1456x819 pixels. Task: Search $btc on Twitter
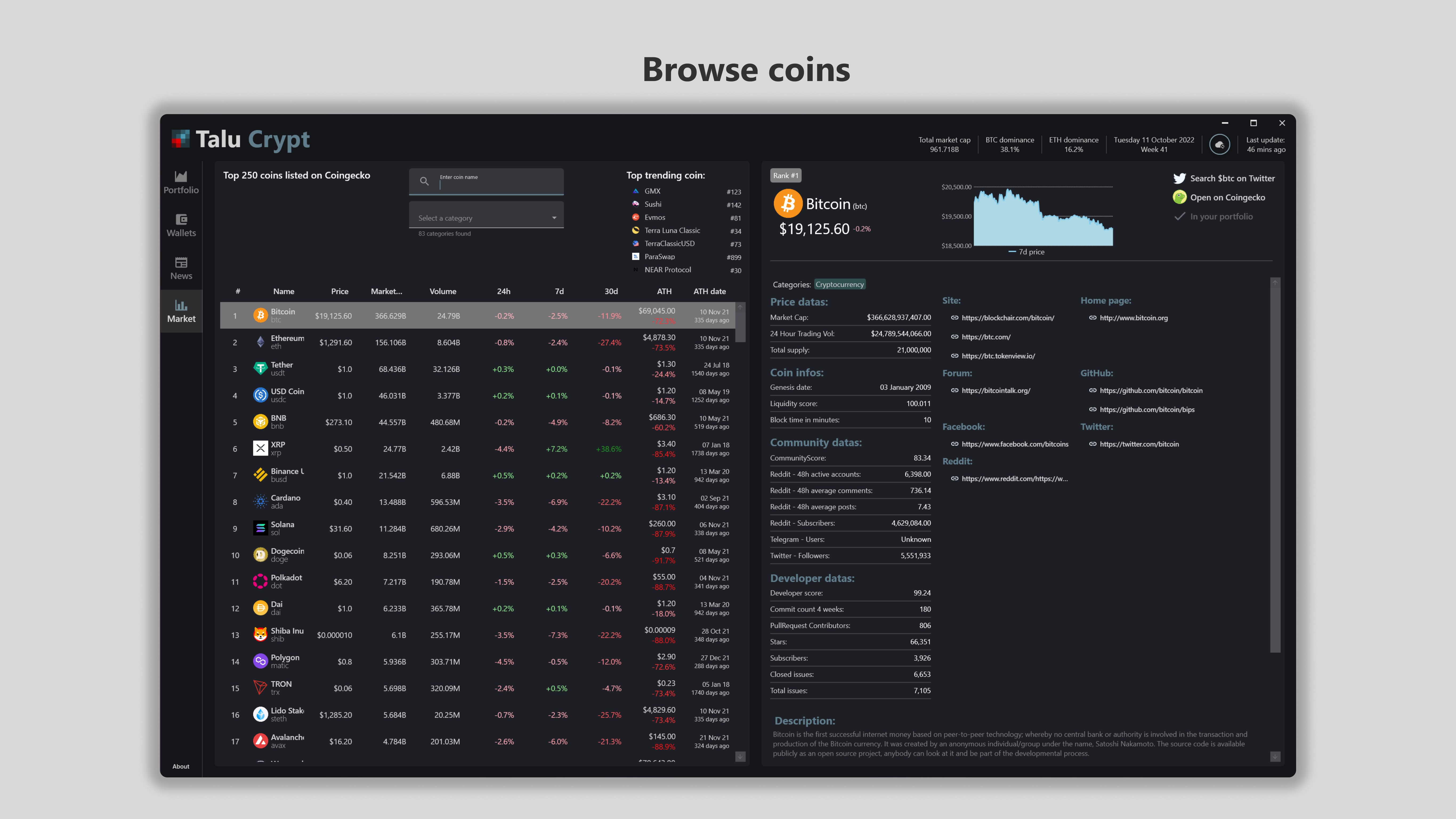coord(1232,178)
